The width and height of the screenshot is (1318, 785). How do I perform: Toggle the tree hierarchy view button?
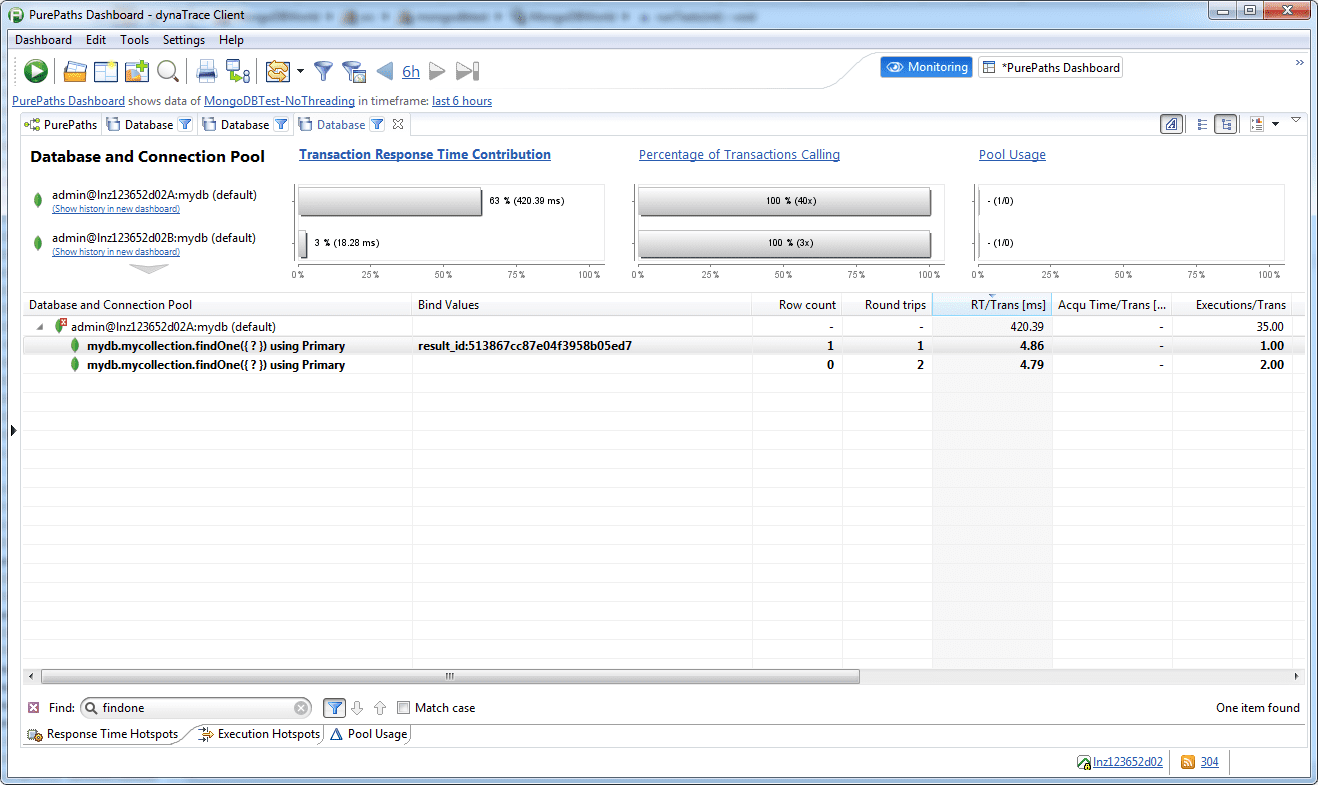coord(1225,124)
